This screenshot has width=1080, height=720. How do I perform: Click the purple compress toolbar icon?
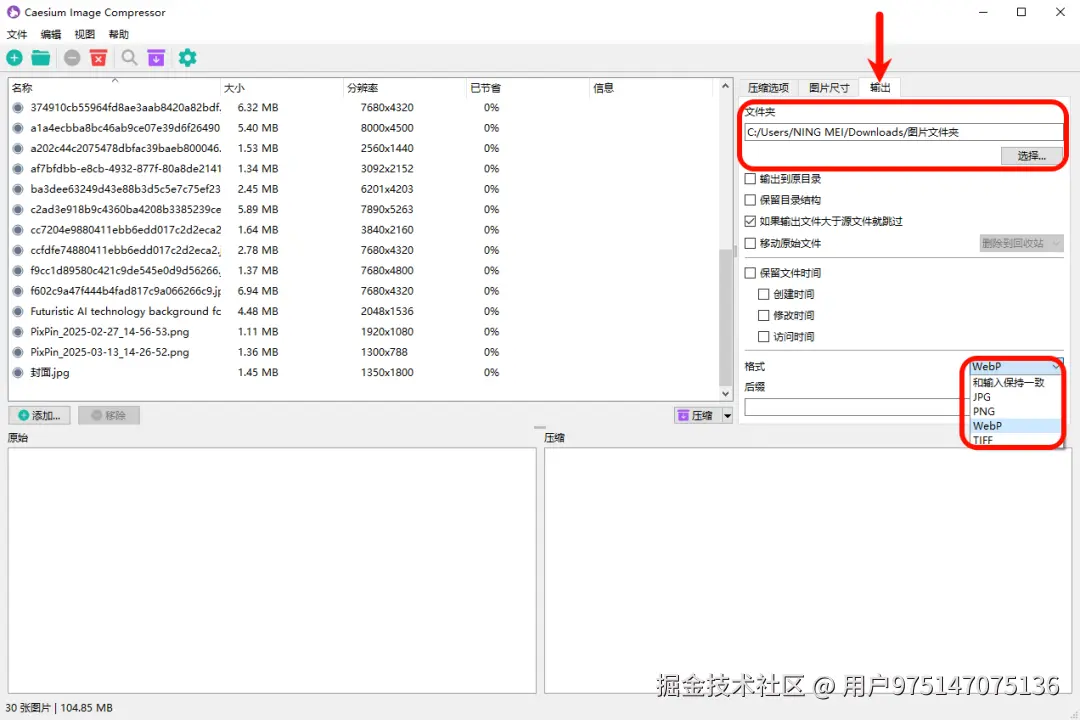tap(156, 58)
